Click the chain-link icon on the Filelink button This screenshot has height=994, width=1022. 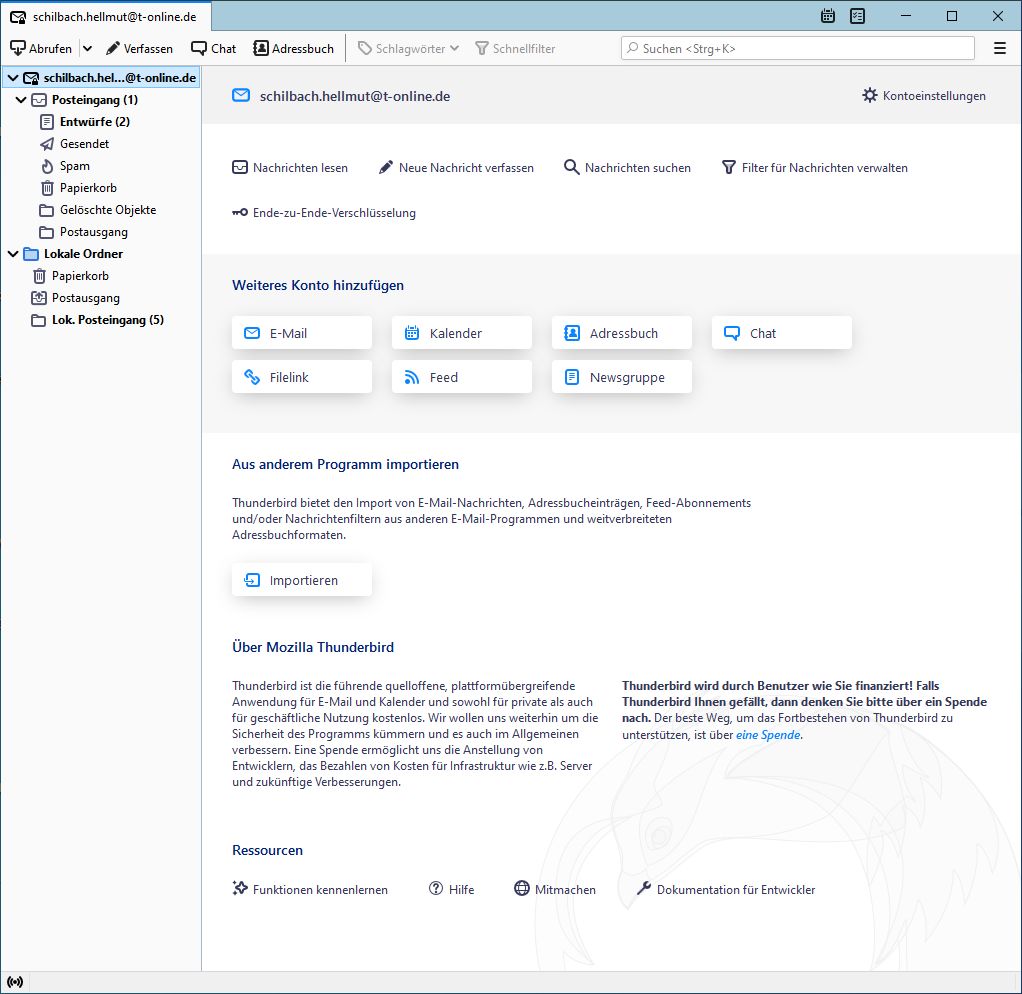252,377
